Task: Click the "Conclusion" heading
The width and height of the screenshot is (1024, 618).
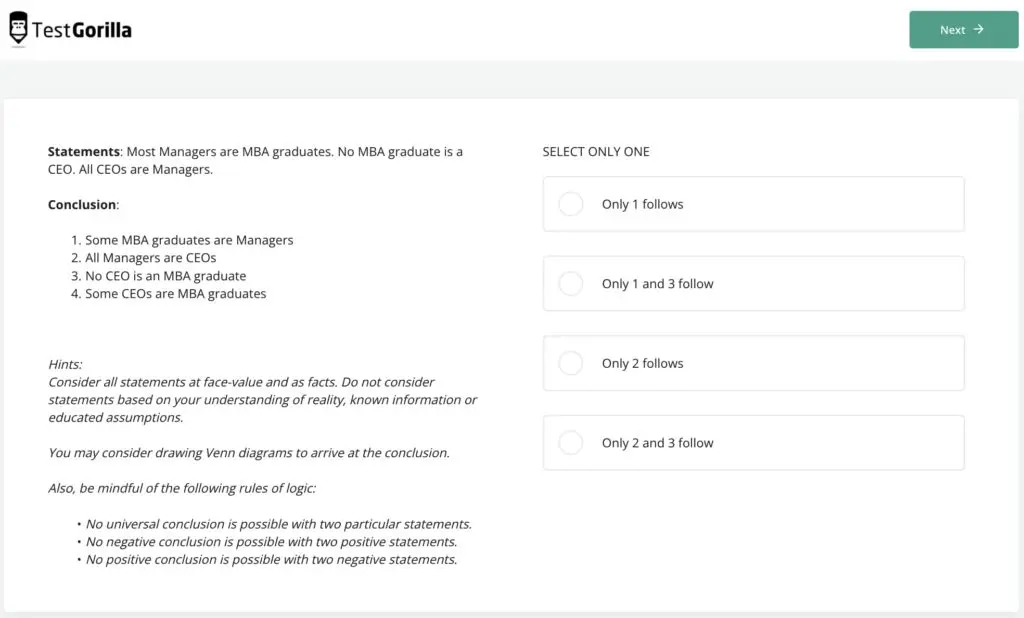Action: 82,204
